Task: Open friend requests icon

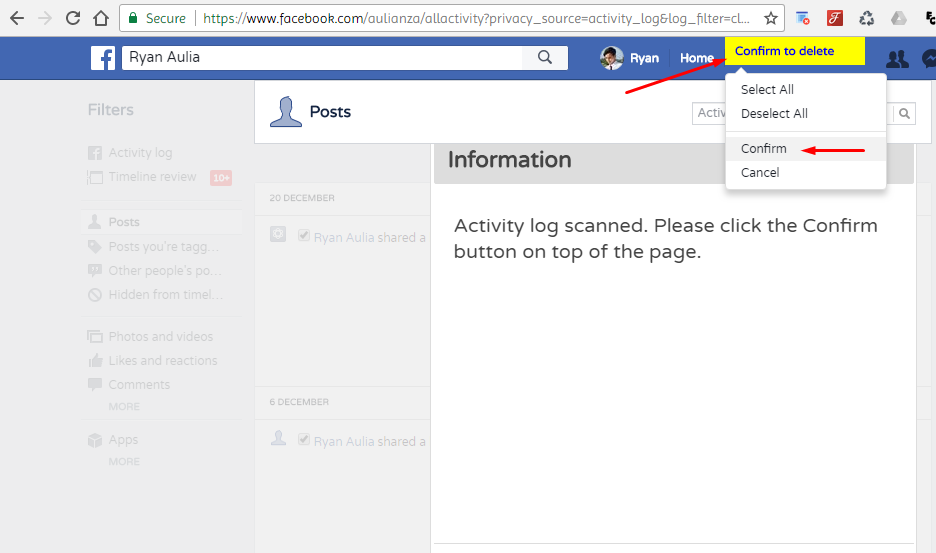Action: (897, 59)
